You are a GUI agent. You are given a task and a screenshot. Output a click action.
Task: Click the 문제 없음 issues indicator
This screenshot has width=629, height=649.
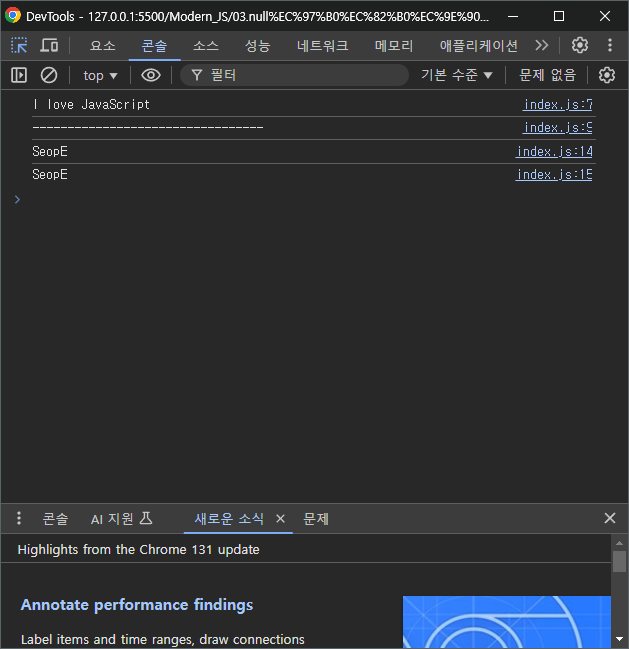click(x=547, y=75)
